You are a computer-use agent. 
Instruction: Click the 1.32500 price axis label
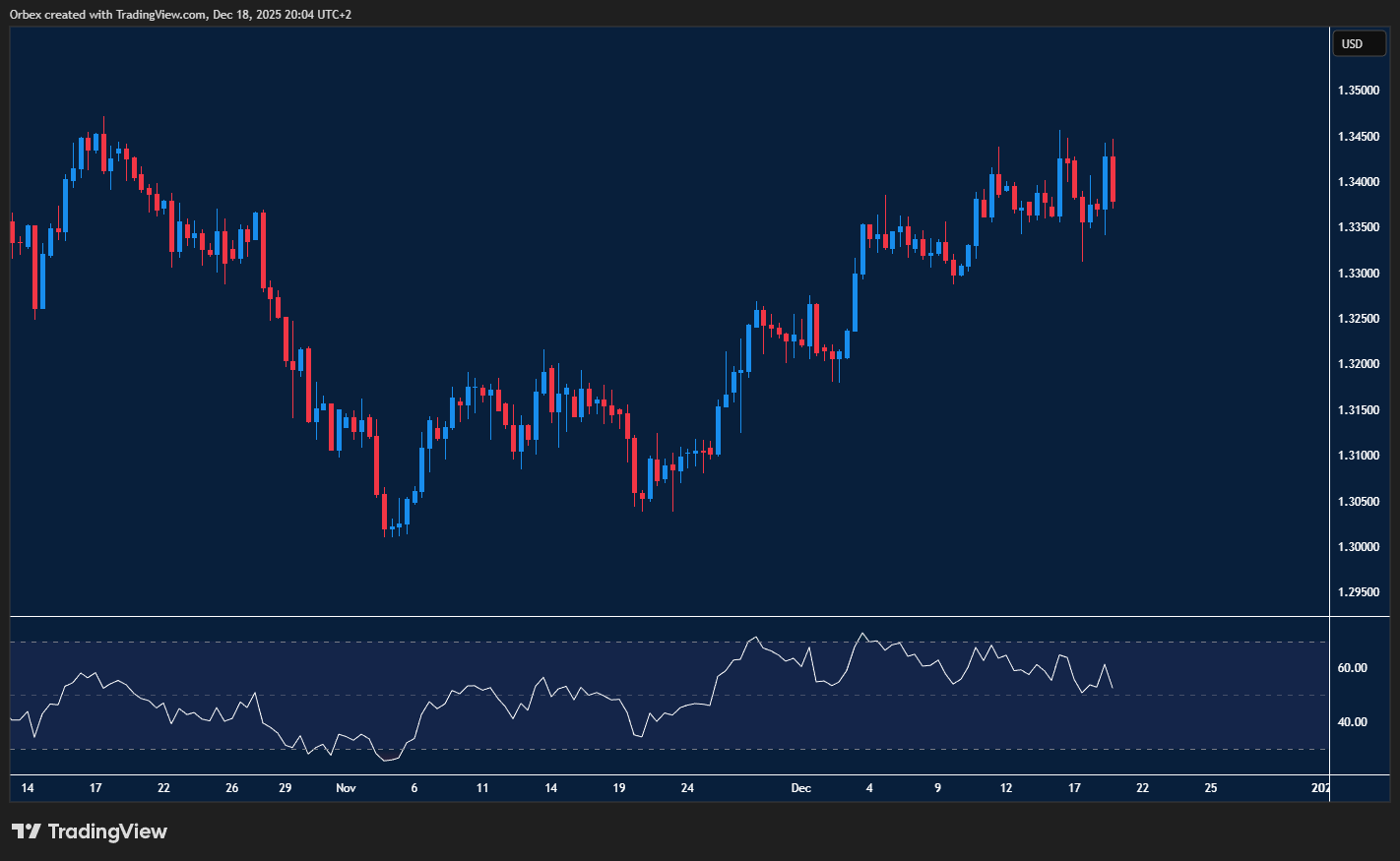click(1358, 319)
